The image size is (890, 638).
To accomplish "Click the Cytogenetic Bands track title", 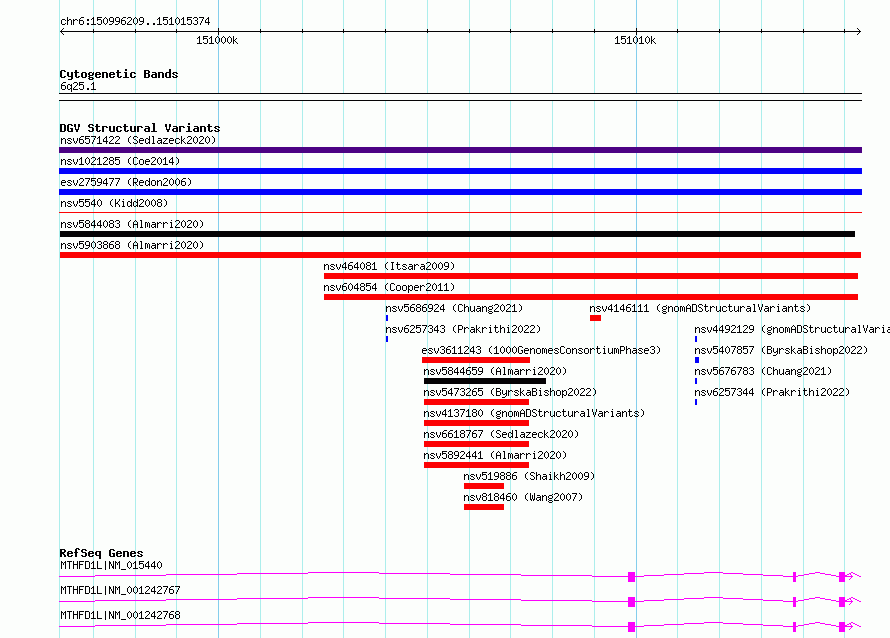I will 119,74.
